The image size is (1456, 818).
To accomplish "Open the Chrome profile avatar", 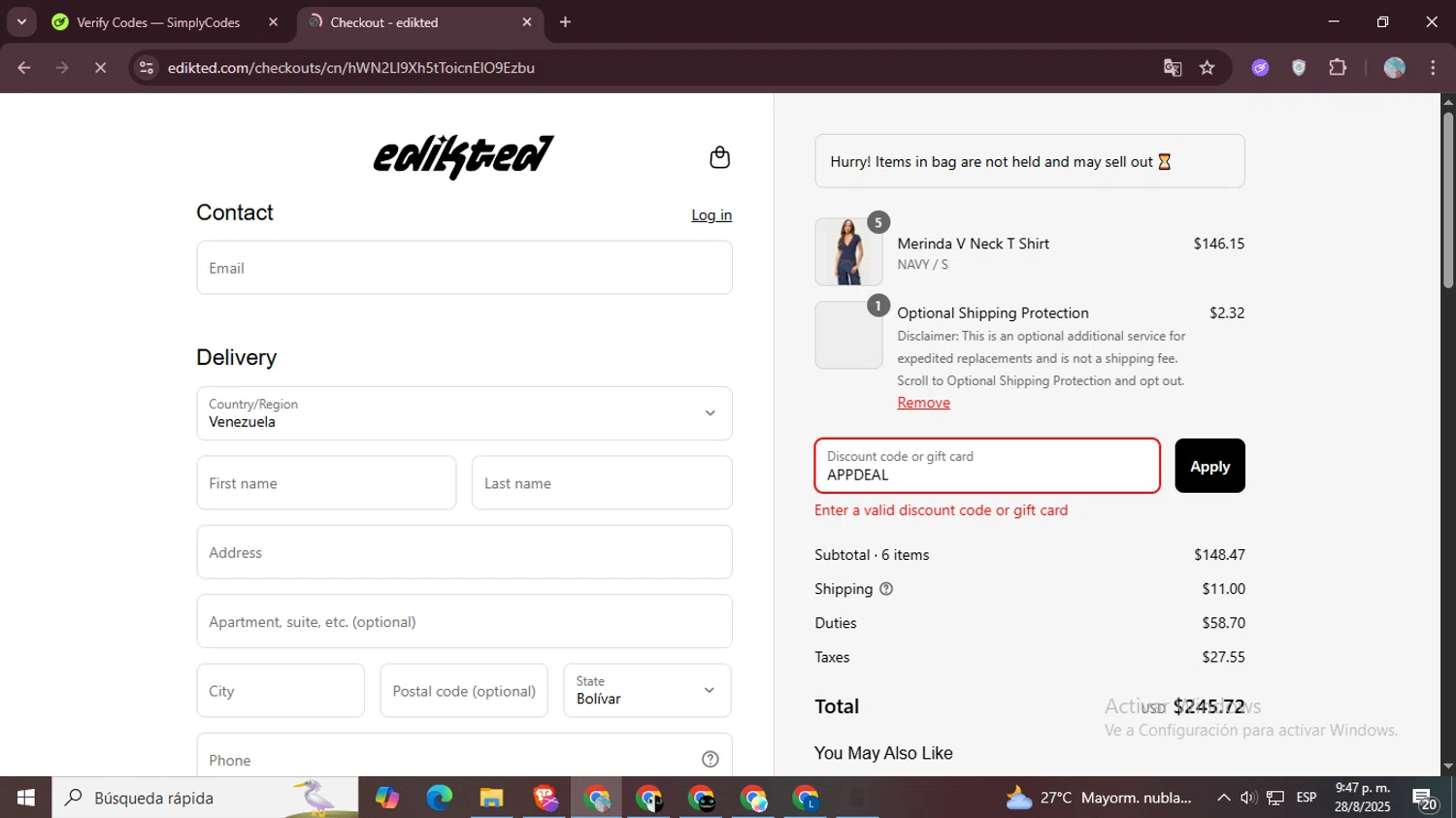I will tap(1395, 68).
